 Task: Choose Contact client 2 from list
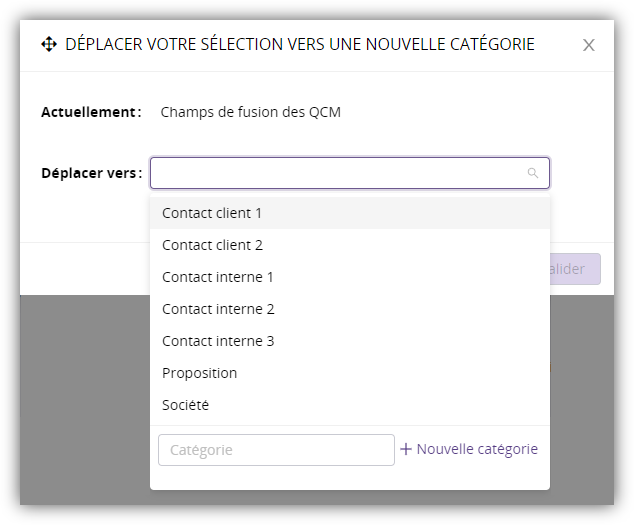click(x=212, y=245)
